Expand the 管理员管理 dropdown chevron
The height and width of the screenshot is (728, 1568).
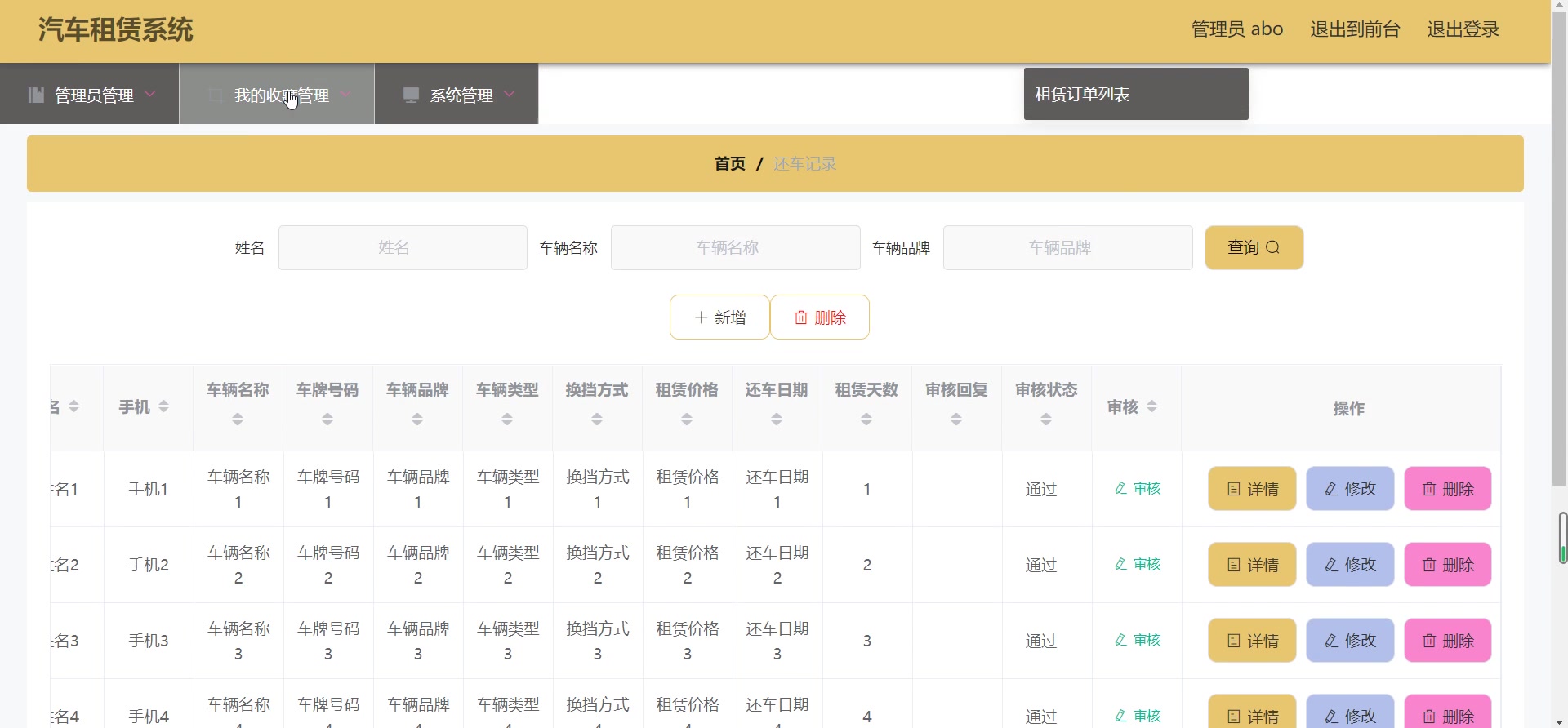point(150,95)
